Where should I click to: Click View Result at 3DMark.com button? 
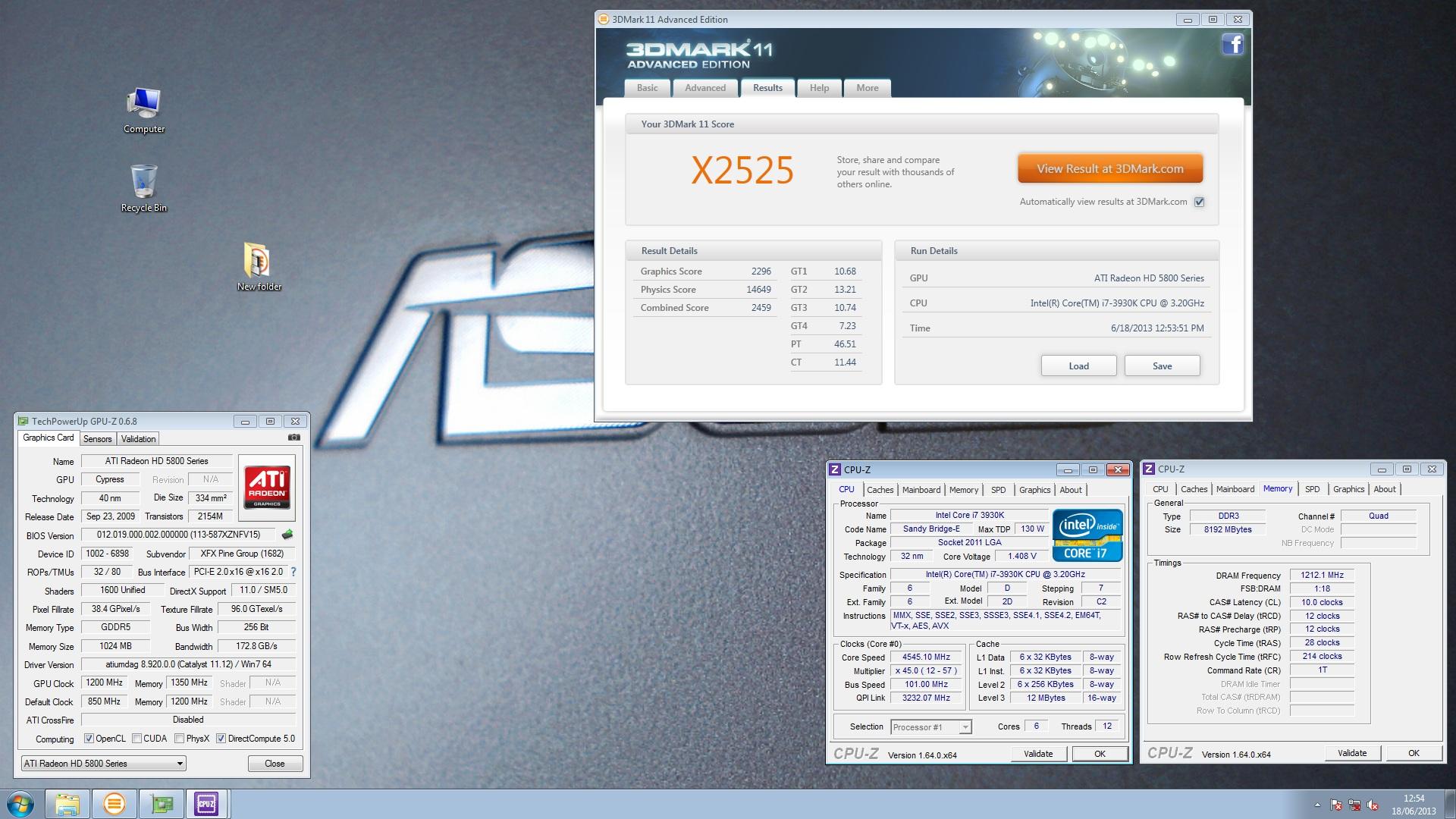coord(1110,168)
